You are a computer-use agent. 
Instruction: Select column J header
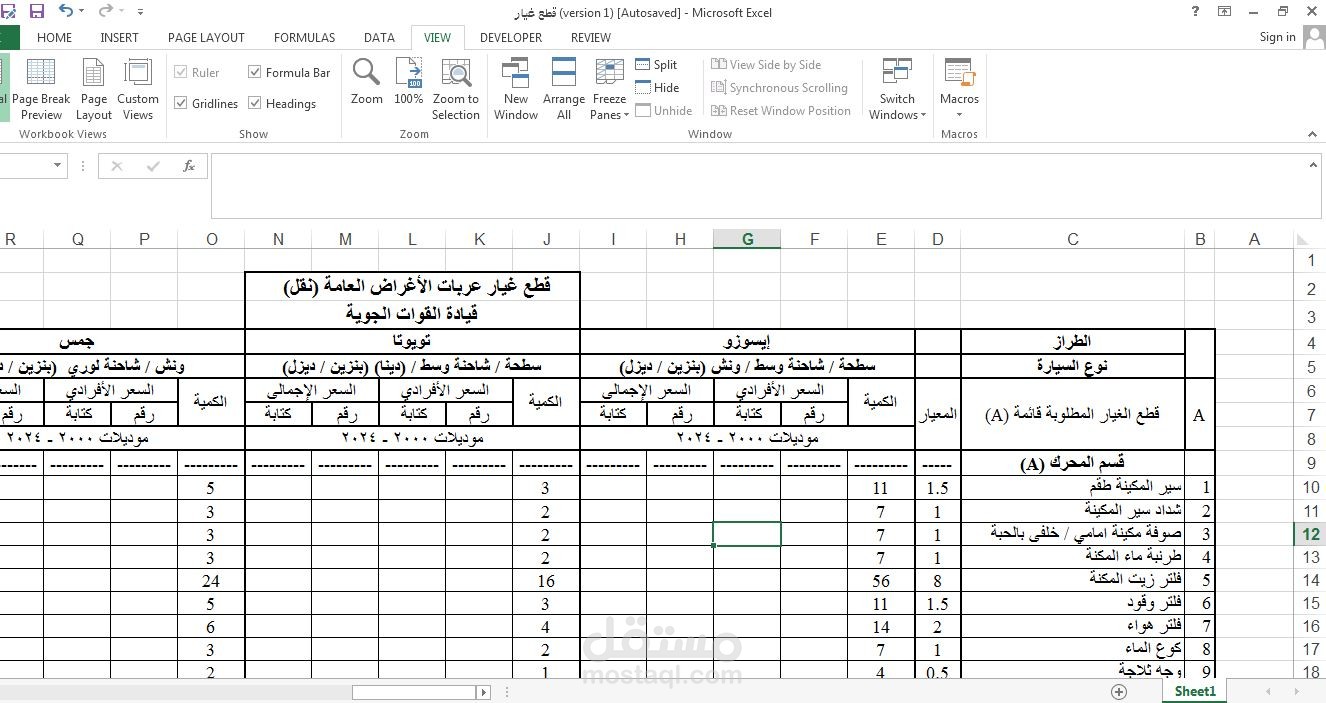tap(546, 239)
